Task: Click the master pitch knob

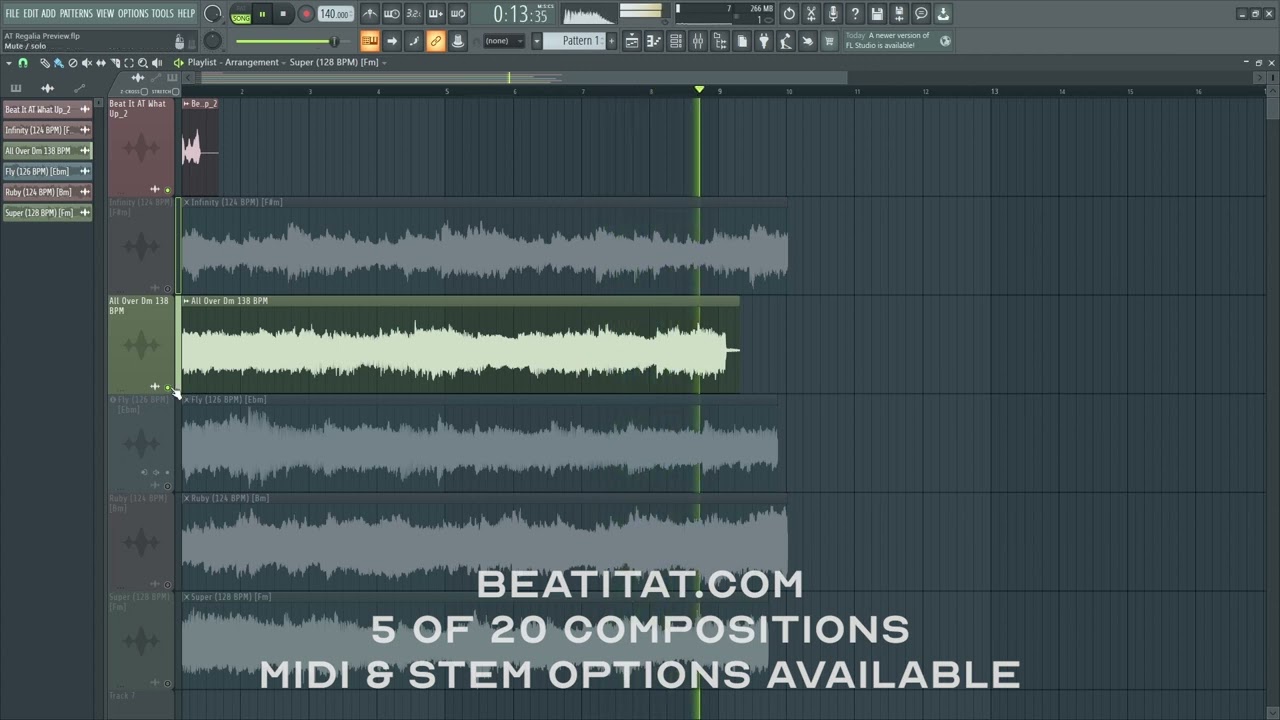Action: (213, 40)
